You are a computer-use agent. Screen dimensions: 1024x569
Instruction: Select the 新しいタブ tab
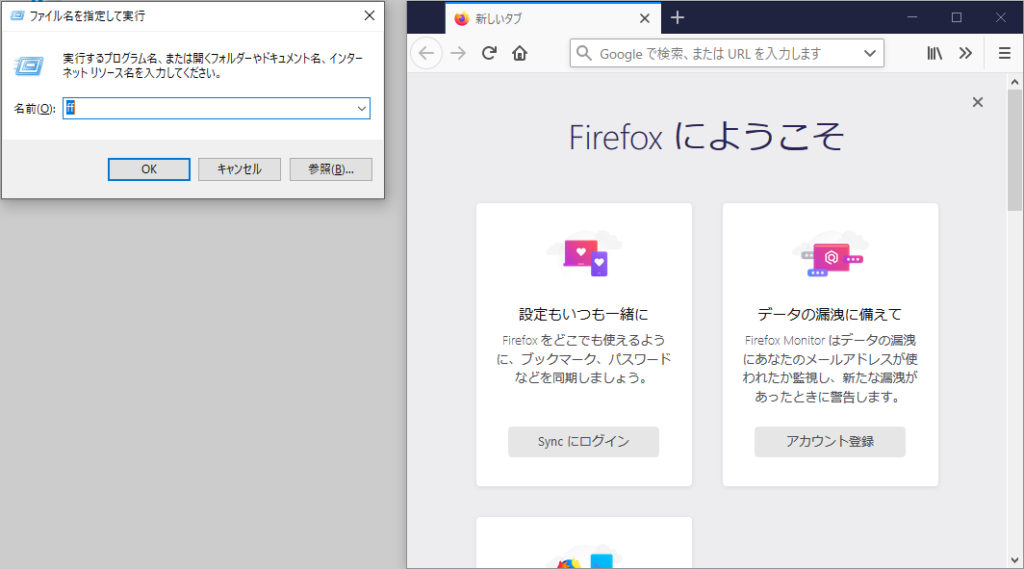[x=553, y=18]
